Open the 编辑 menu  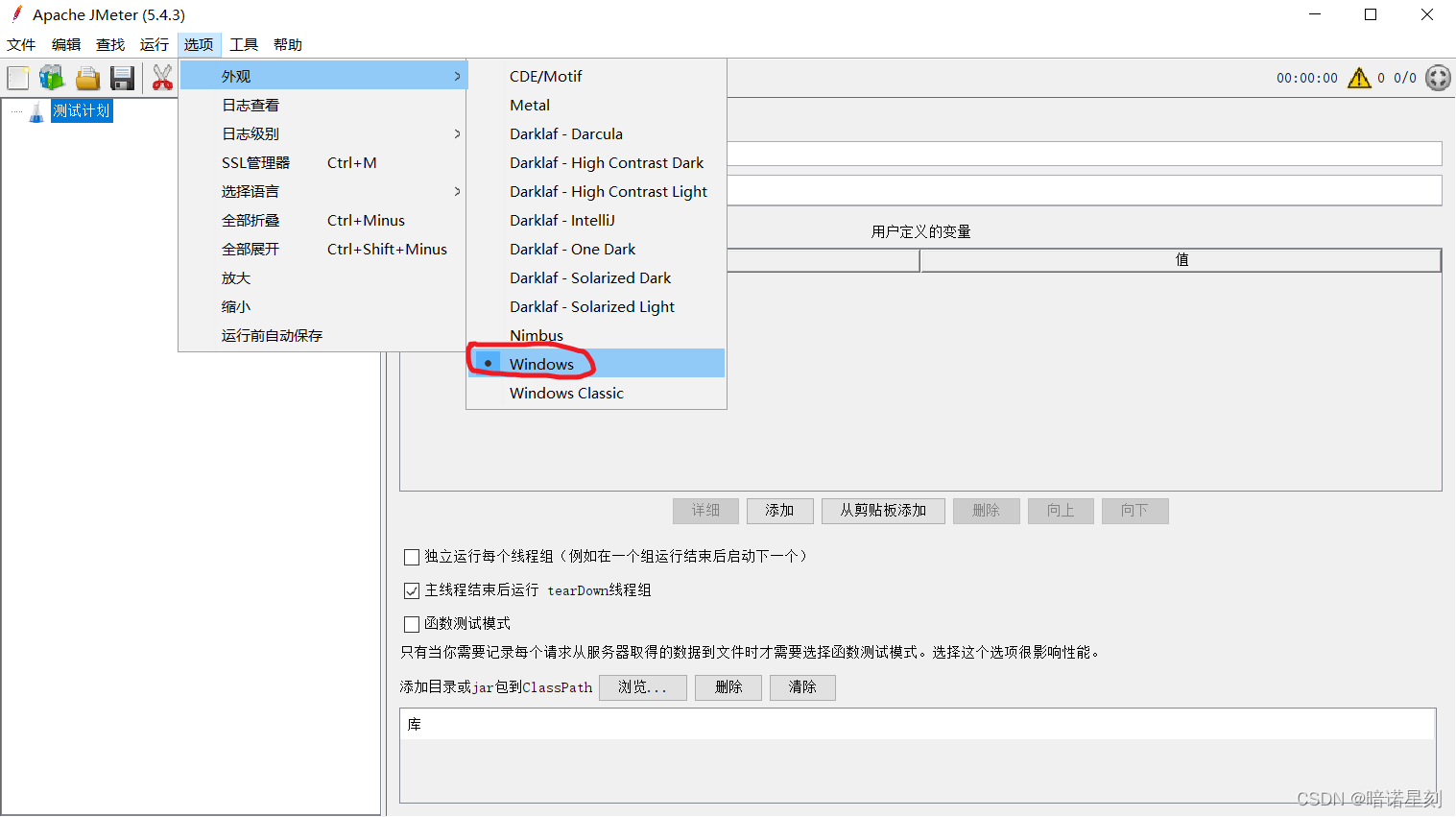66,45
